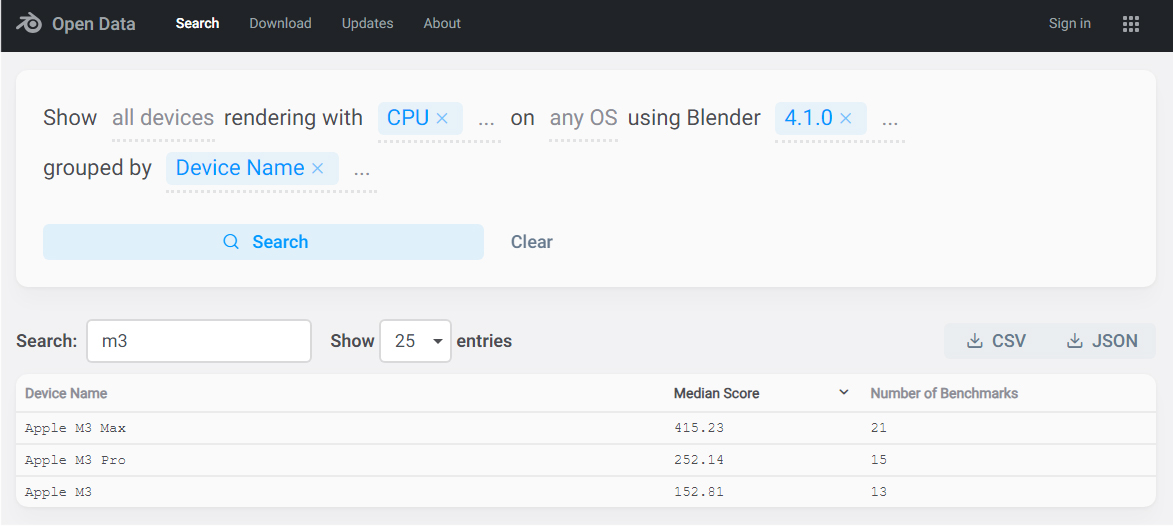This screenshot has width=1173, height=526.
Task: Click the Open Data home link
Action: [94, 24]
